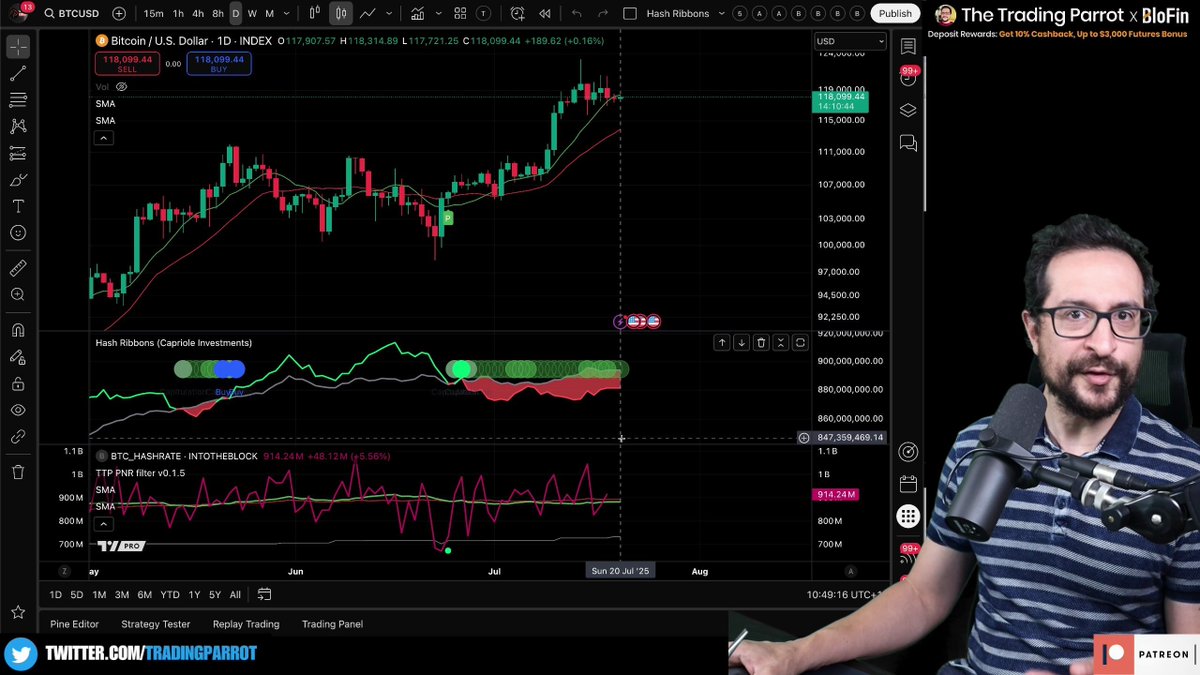
Task: Select the 1D date range
Action: coord(56,595)
